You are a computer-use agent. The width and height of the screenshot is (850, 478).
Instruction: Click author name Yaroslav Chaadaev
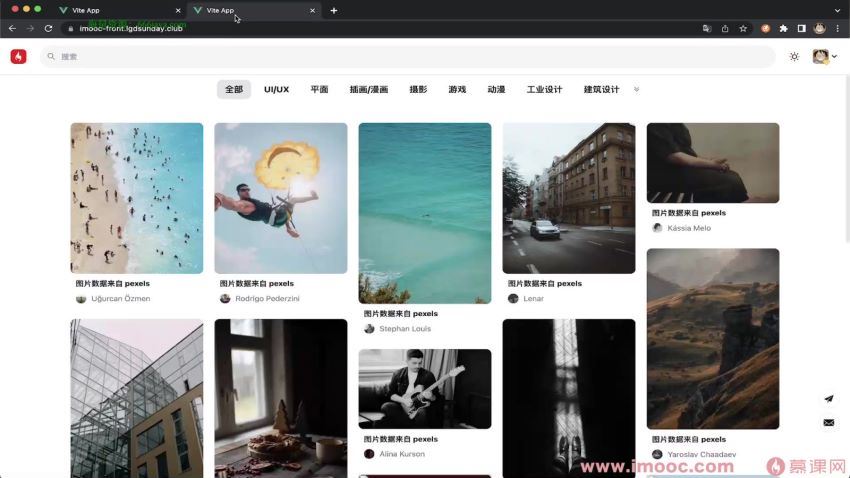click(701, 454)
